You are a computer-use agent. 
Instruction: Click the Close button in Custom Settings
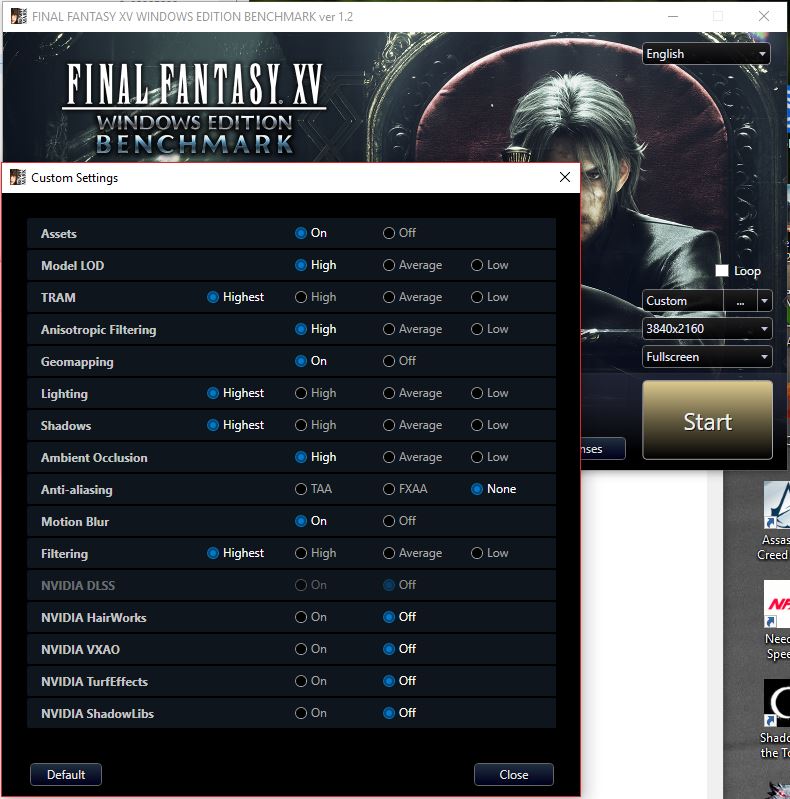tap(514, 775)
